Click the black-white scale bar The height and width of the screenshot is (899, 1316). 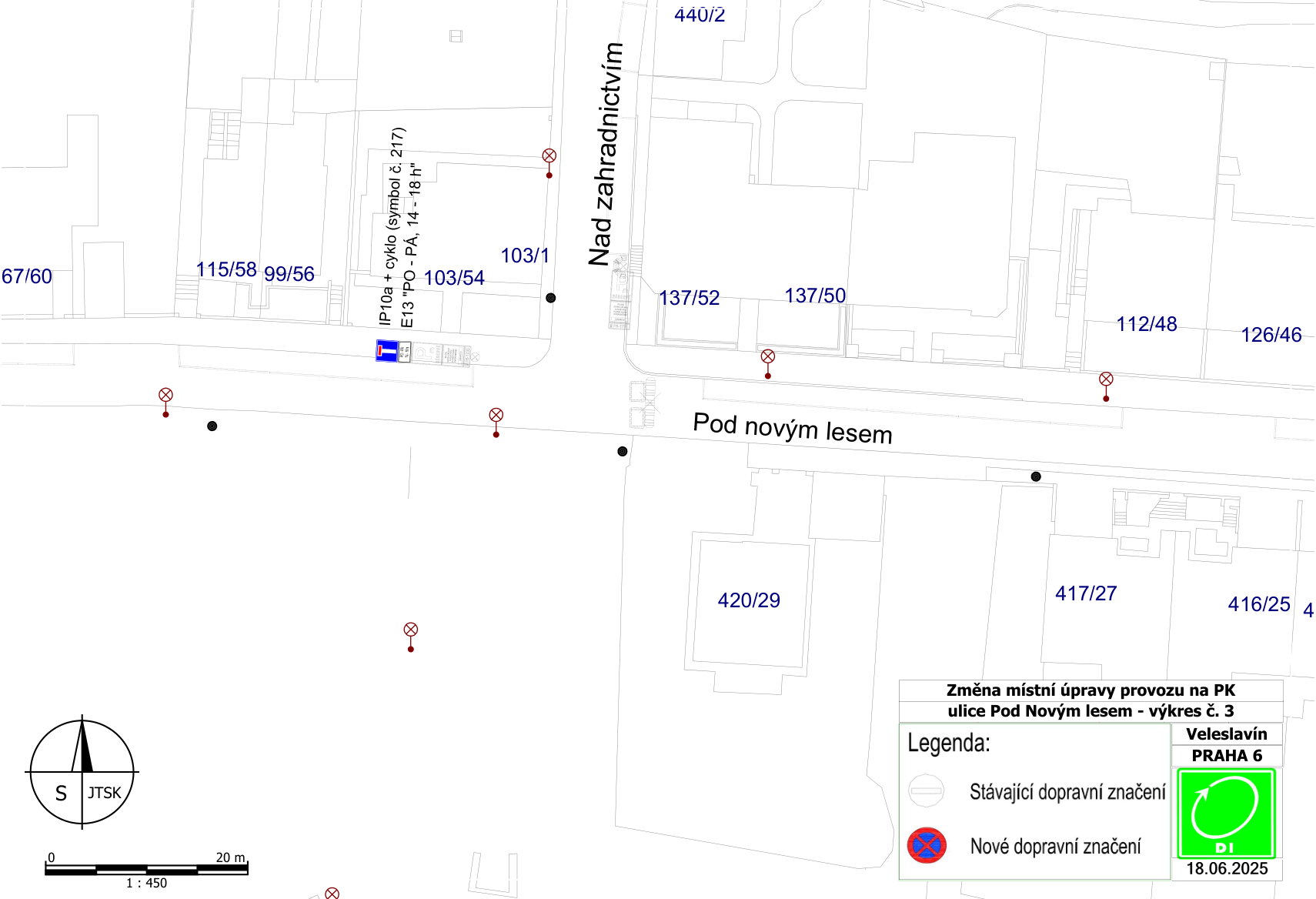click(146, 870)
